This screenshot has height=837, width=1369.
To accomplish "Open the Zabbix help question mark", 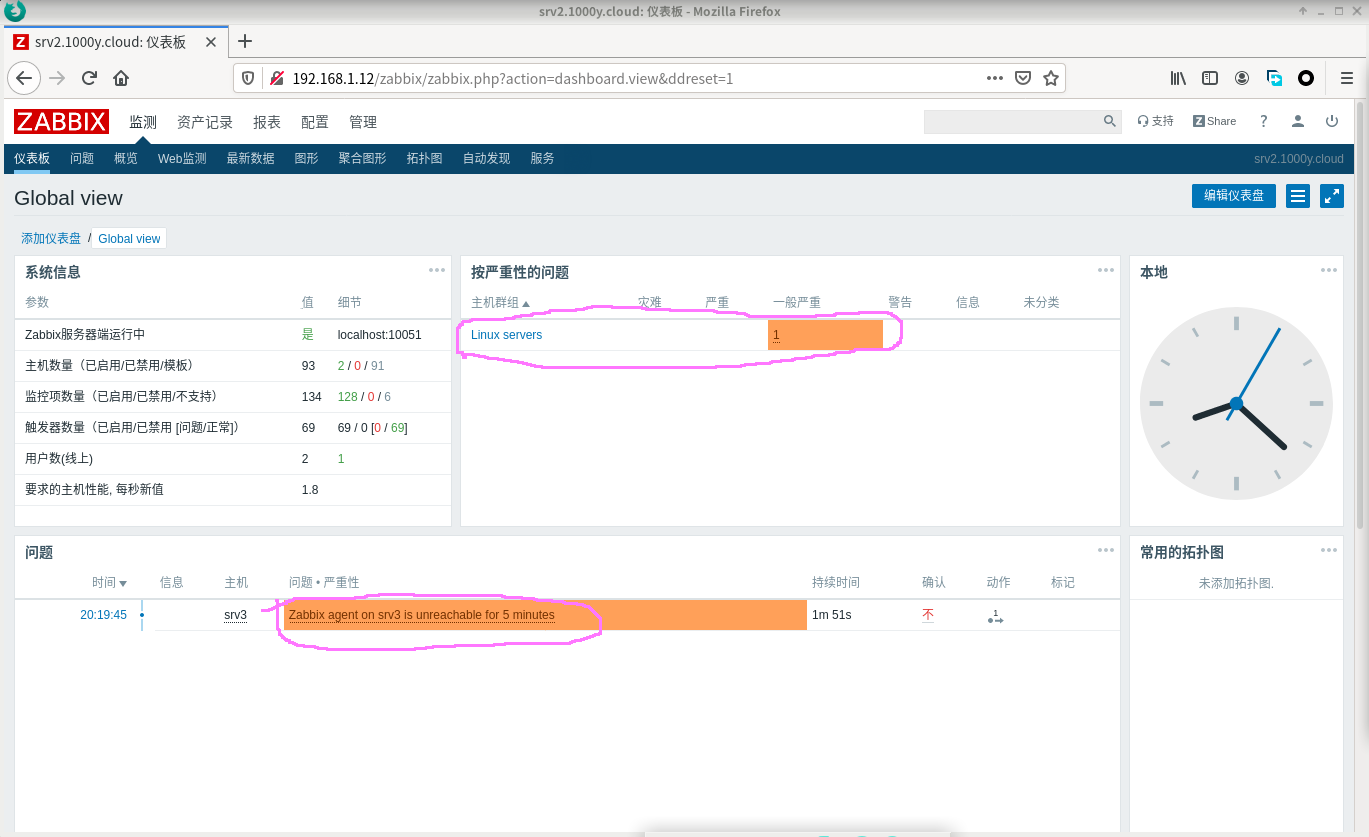I will tap(1263, 121).
